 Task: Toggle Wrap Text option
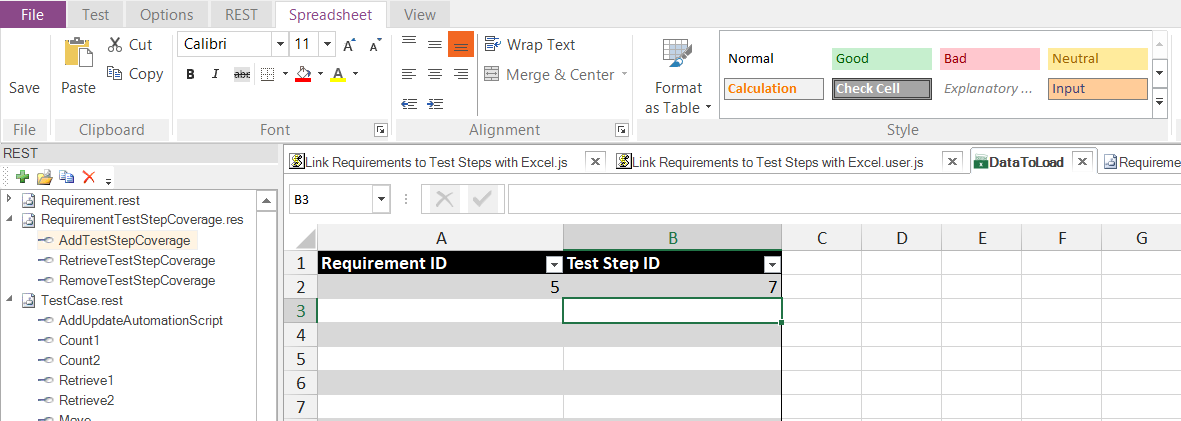point(530,45)
